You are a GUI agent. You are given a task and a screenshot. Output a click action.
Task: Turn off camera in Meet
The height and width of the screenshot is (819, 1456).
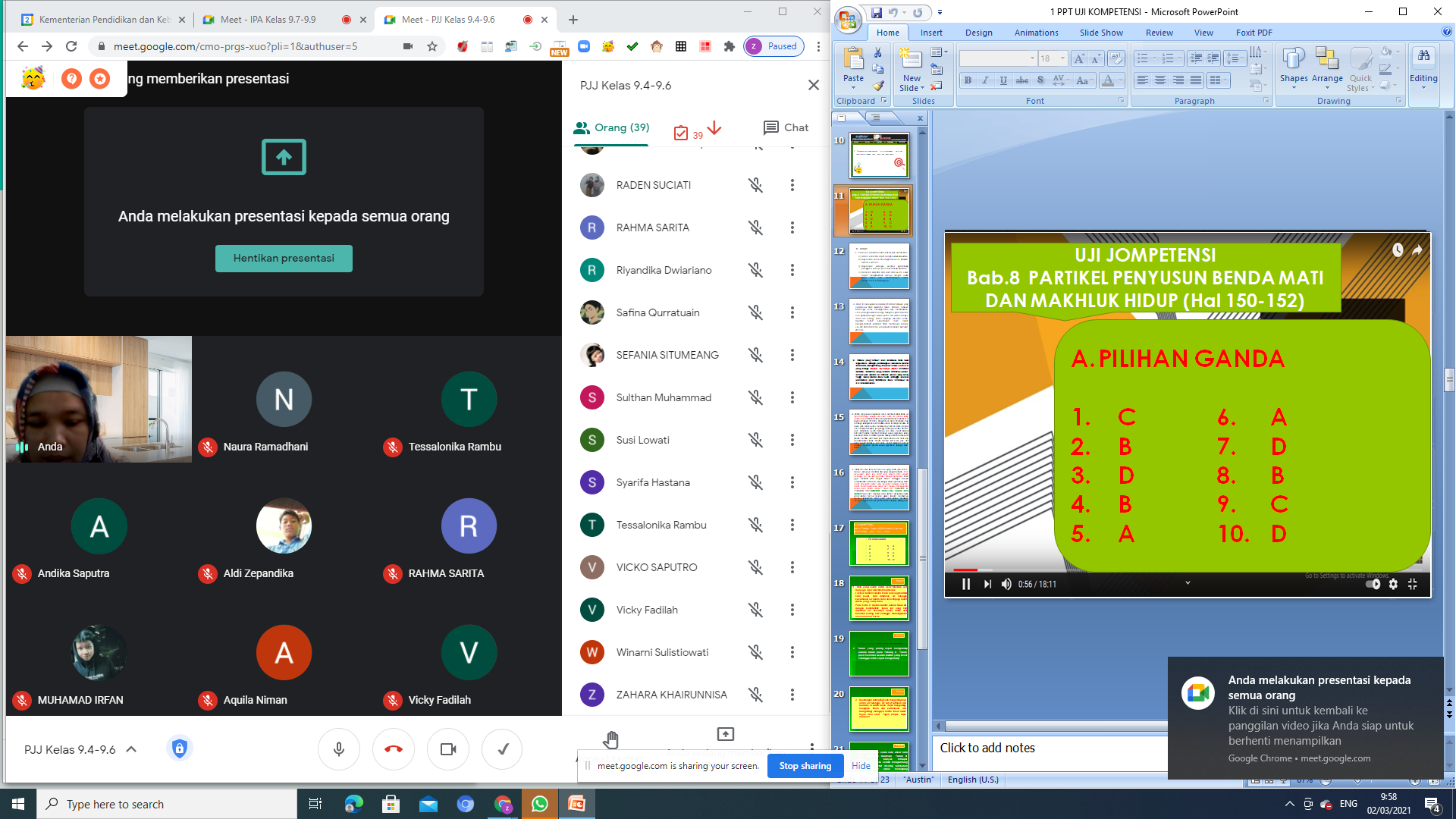447,749
